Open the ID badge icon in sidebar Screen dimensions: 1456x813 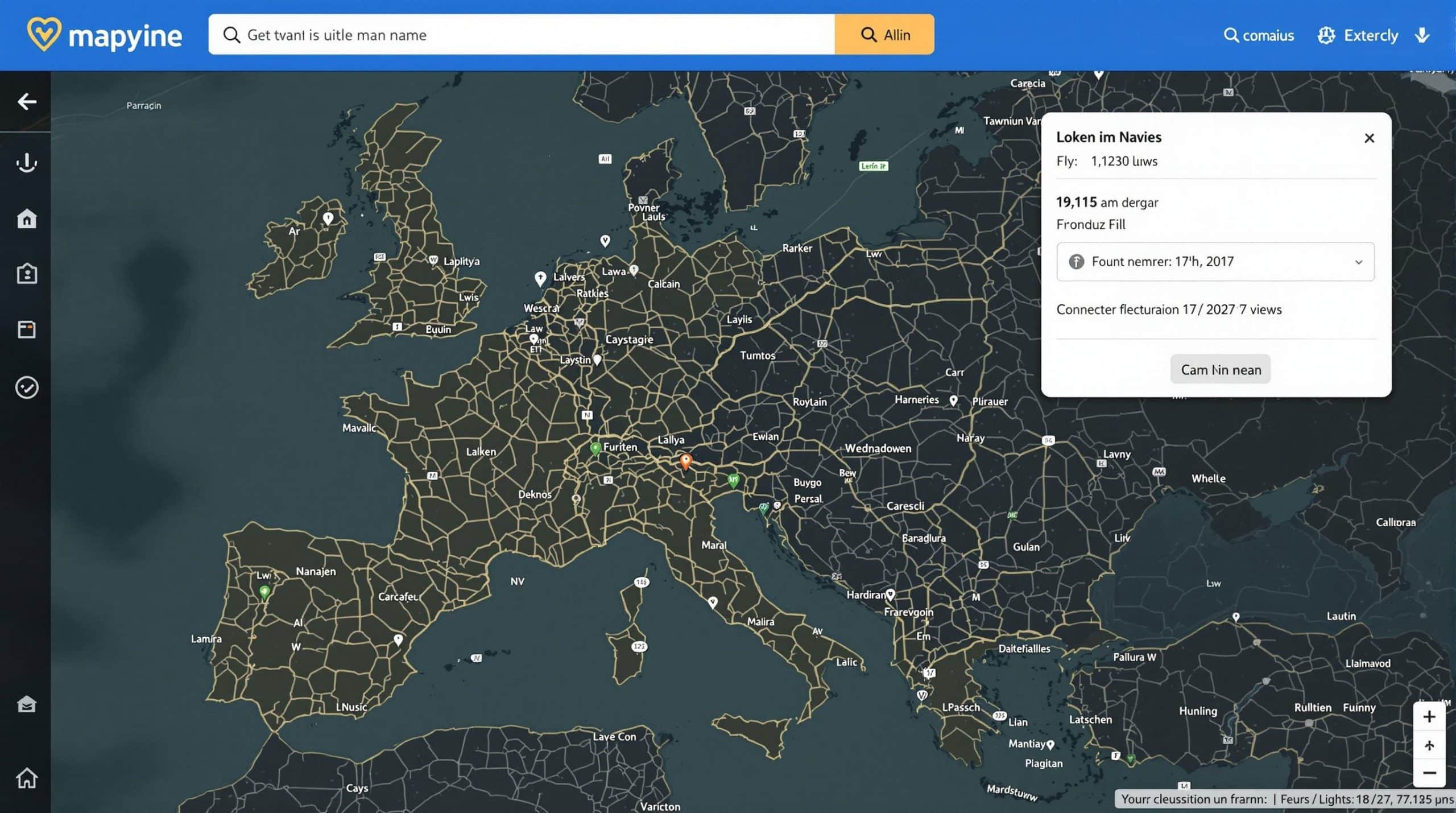(27, 274)
